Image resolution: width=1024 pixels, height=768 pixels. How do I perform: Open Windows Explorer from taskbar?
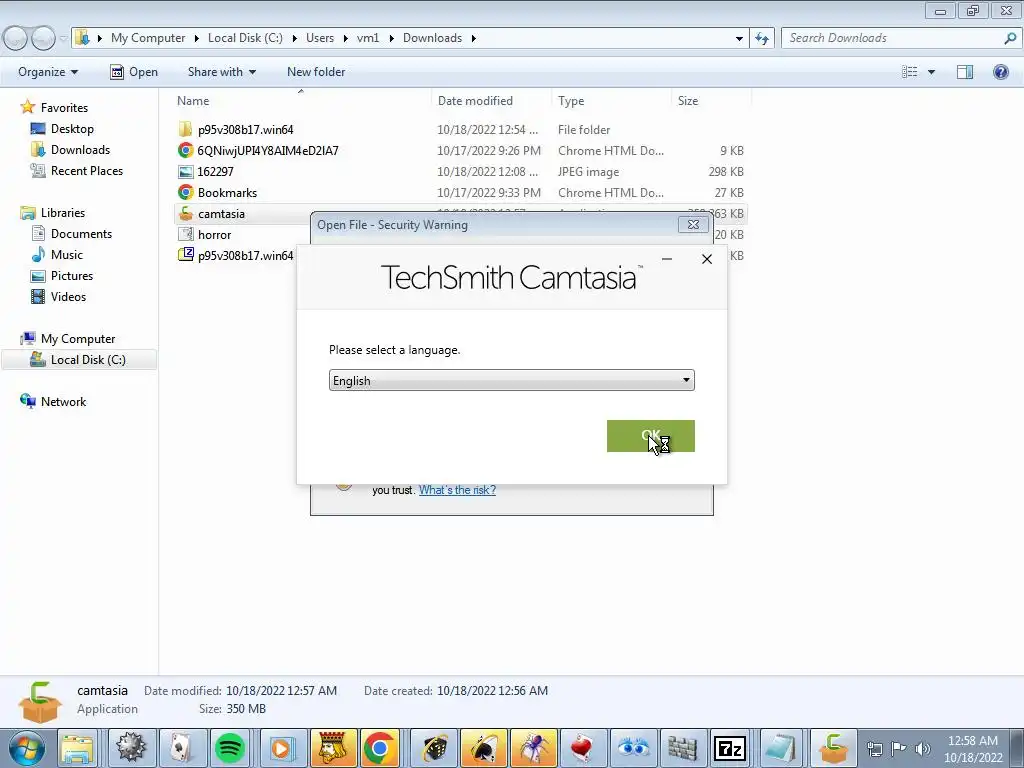(78, 748)
